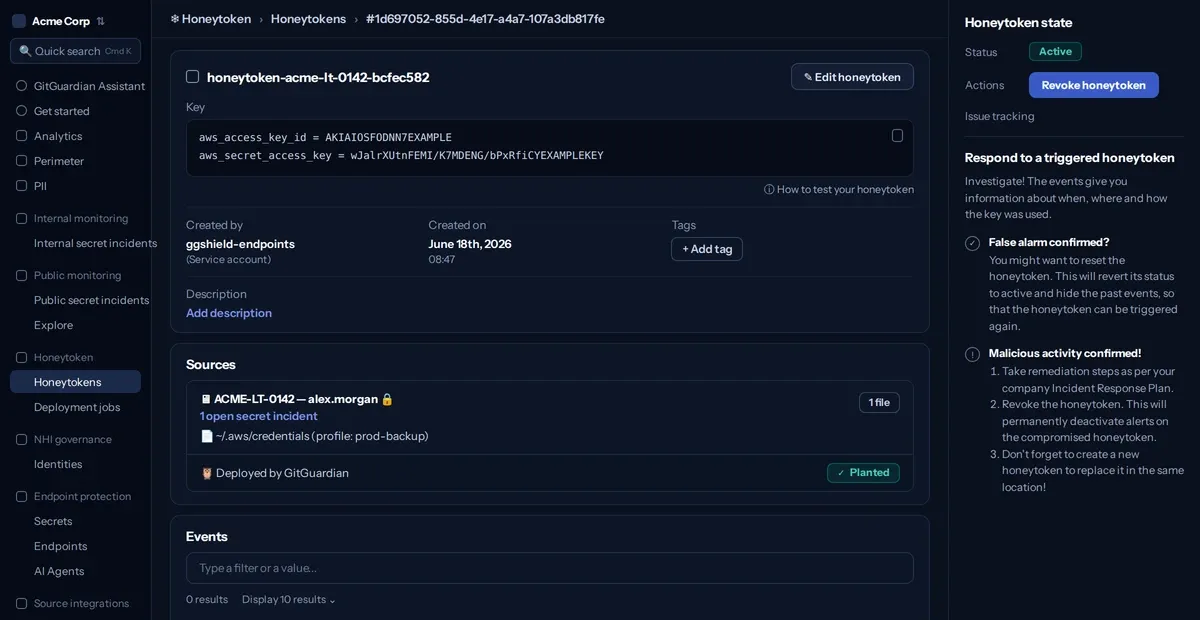Click the ggshield-endpoints creator name
The image size is (1200, 620).
[240, 244]
